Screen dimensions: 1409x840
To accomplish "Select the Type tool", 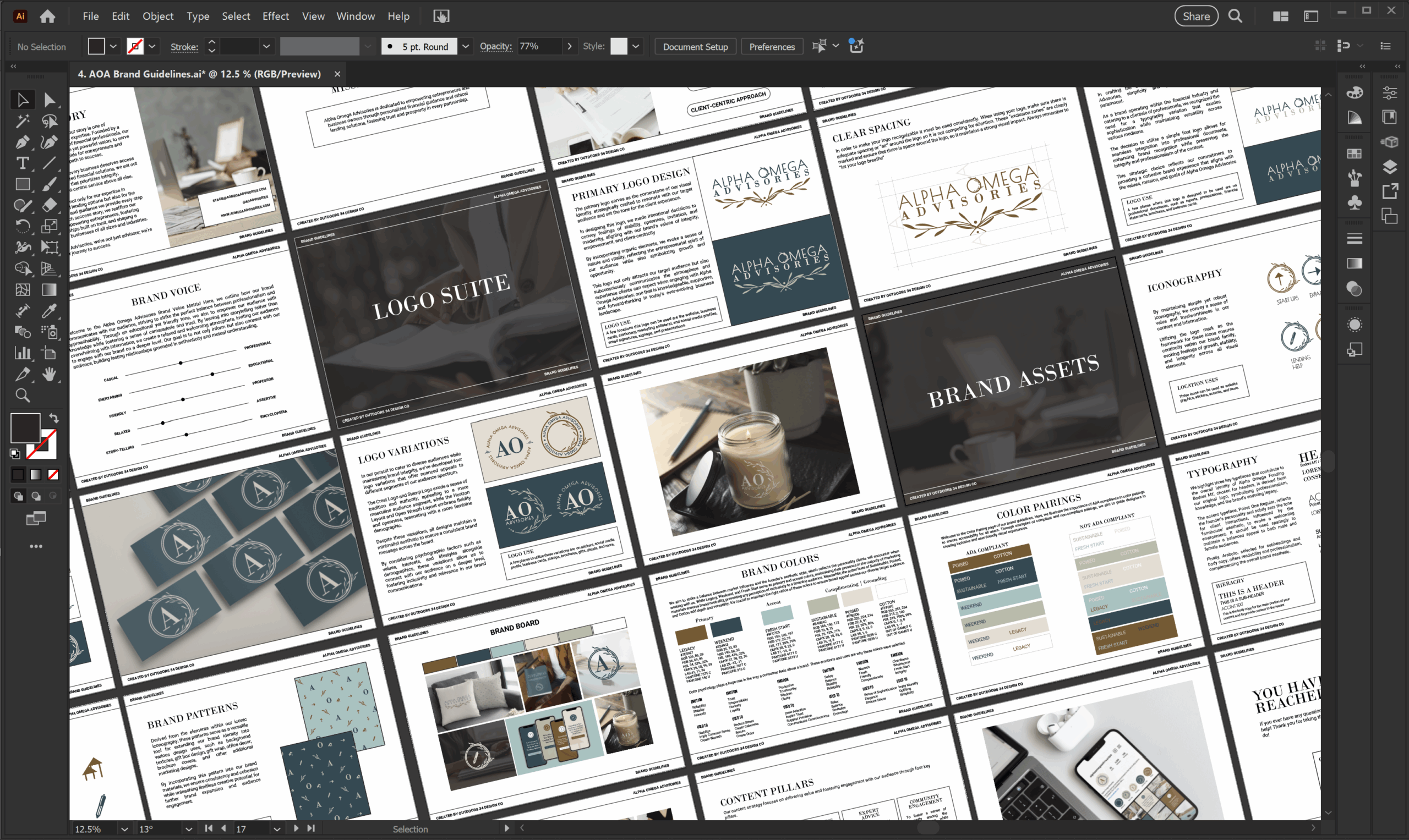I will point(22,163).
